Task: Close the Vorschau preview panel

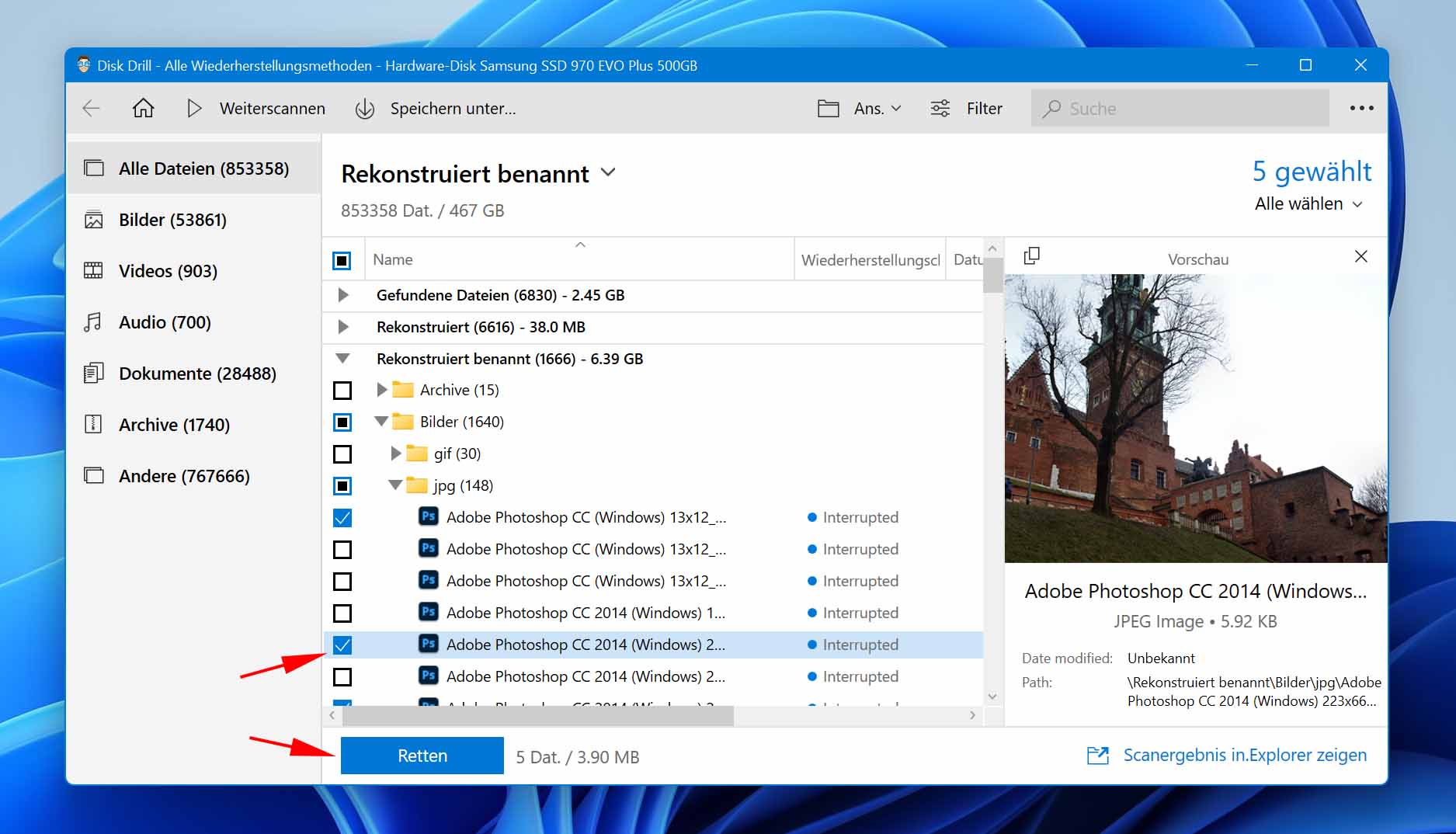Action: pos(1360,256)
